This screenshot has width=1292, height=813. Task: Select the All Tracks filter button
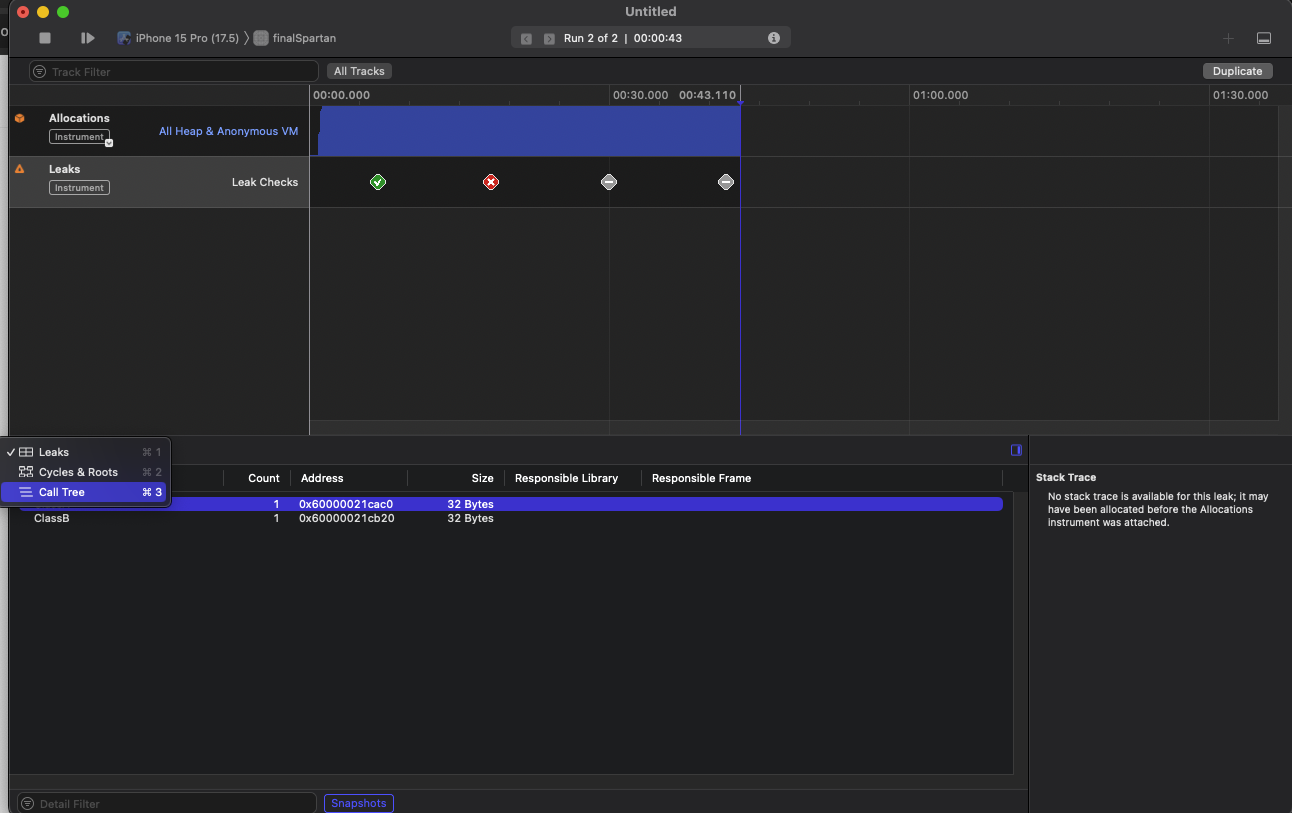click(360, 71)
